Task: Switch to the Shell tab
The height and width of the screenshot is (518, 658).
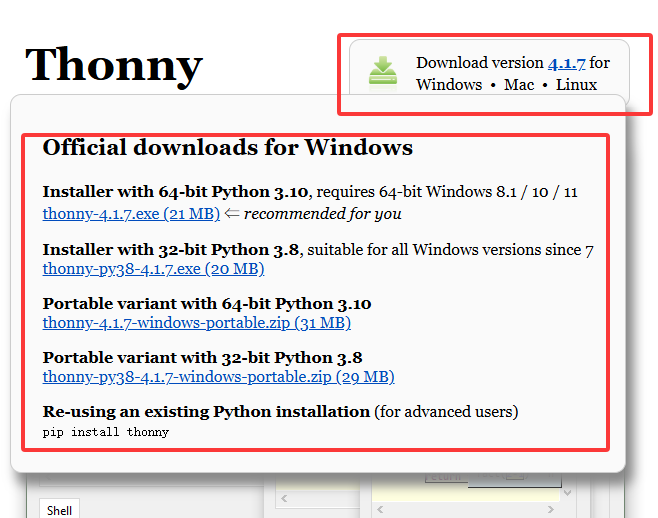Action: (x=59, y=510)
